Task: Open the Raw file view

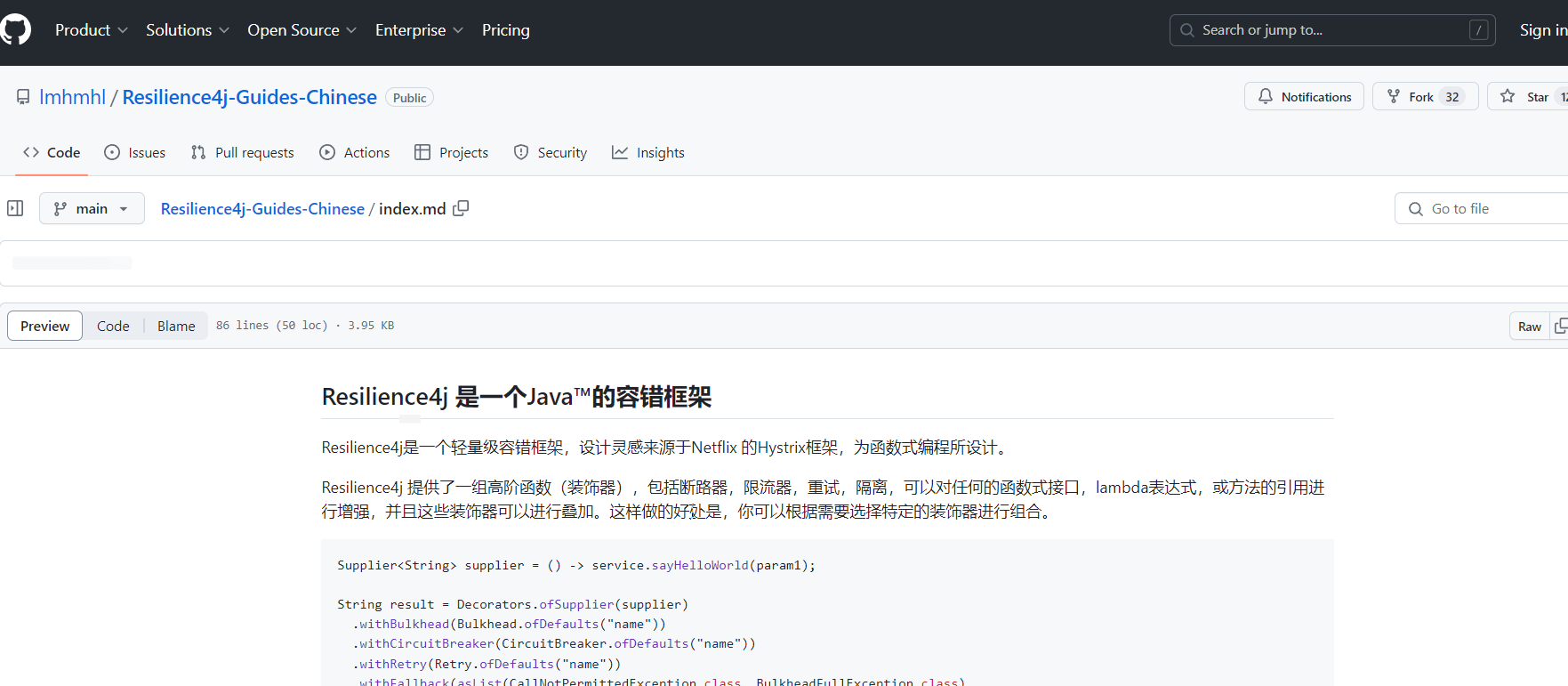Action: click(x=1530, y=327)
